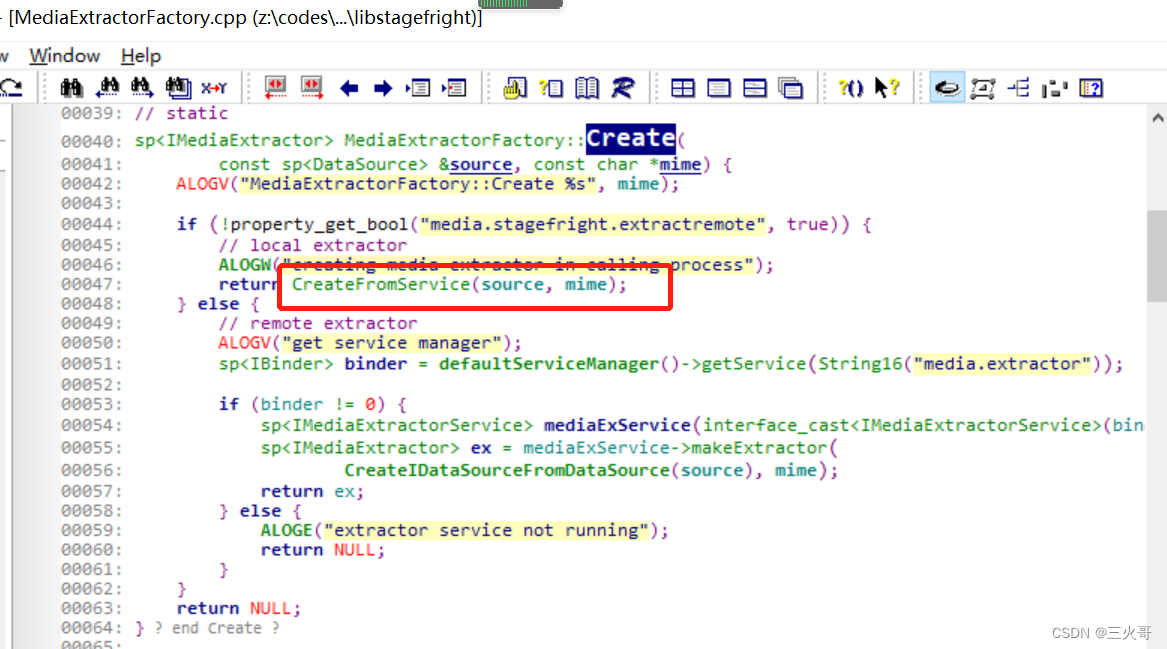Click the "end Create" closing annotation
Screen dimensions: 1167x649
tap(217, 628)
